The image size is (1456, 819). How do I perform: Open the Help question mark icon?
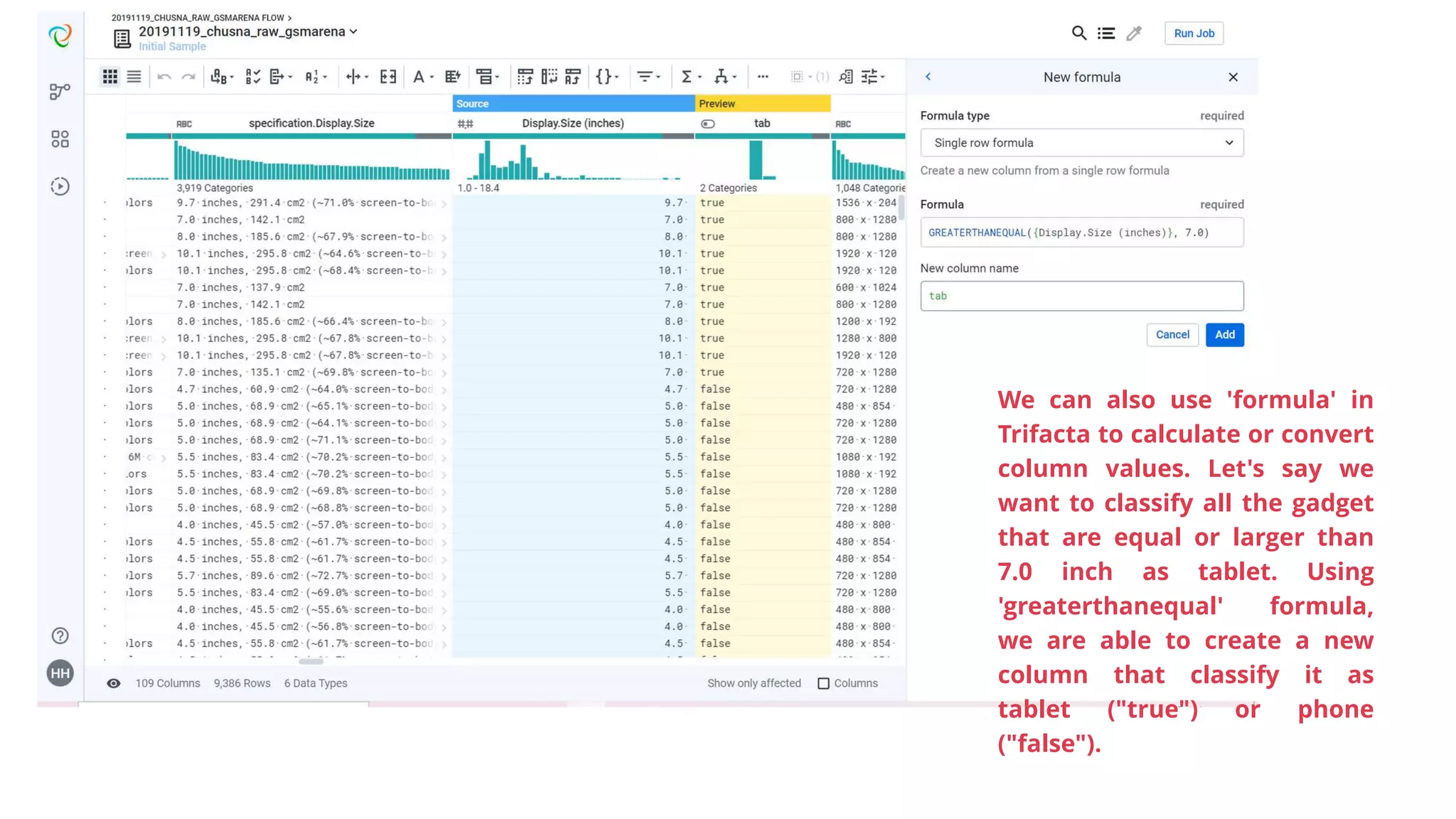[x=60, y=636]
